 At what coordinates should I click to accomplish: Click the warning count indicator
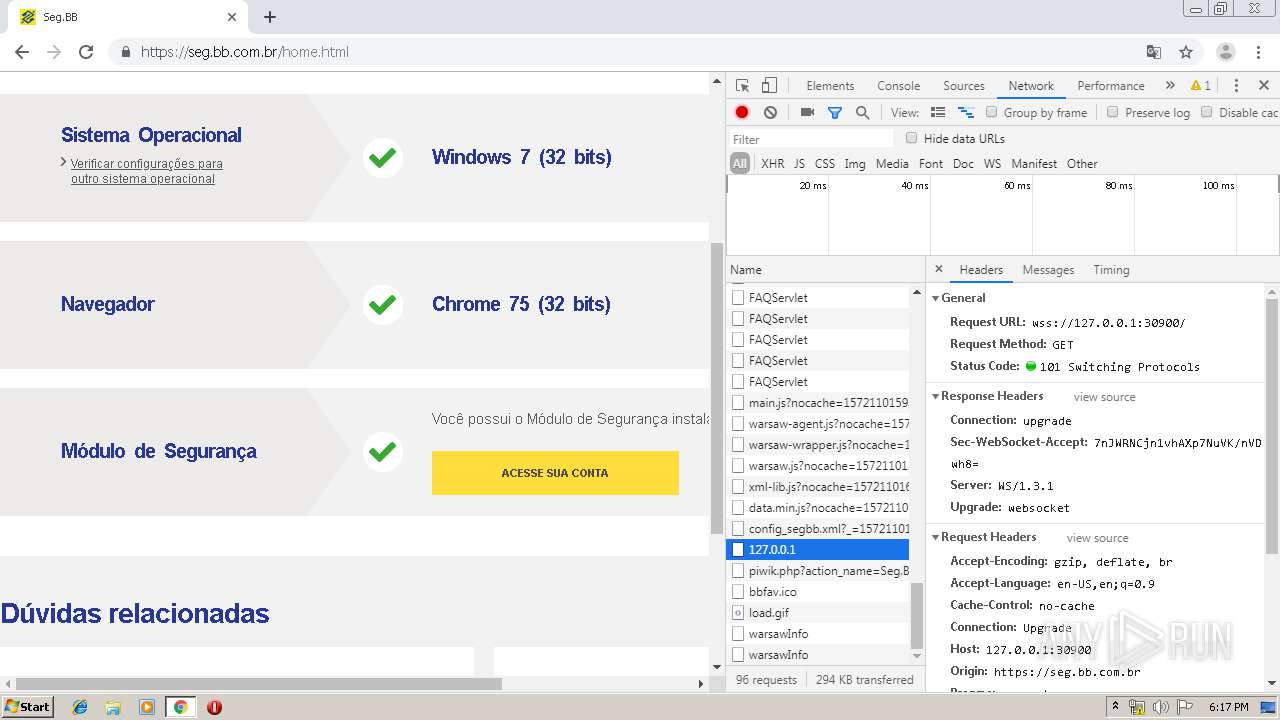pyautogui.click(x=1201, y=86)
